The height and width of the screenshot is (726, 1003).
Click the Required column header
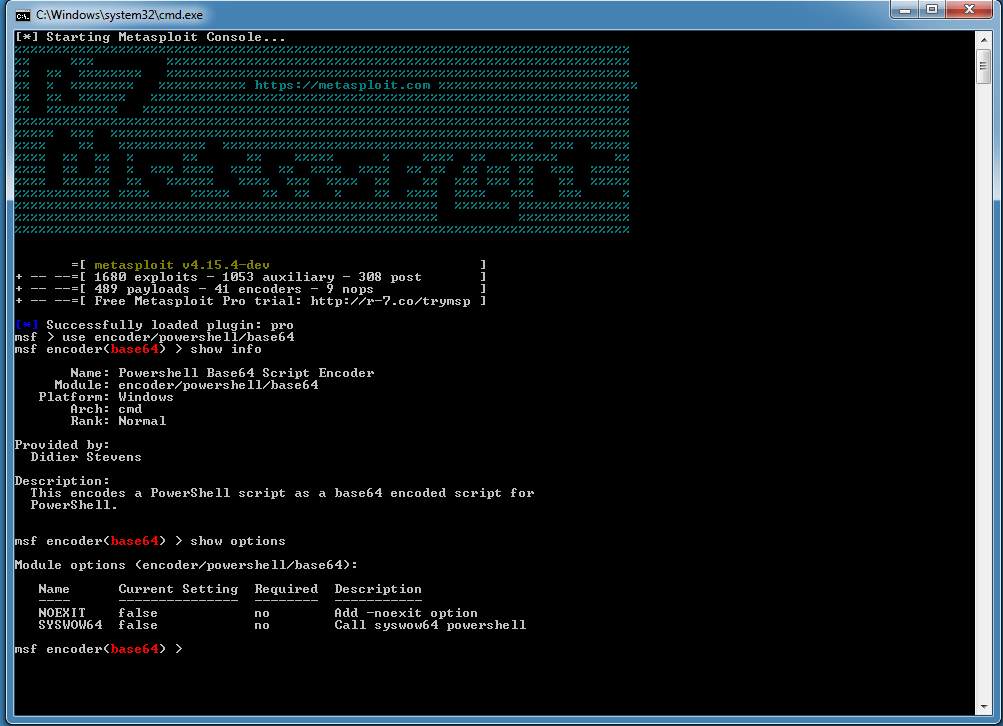(286, 589)
